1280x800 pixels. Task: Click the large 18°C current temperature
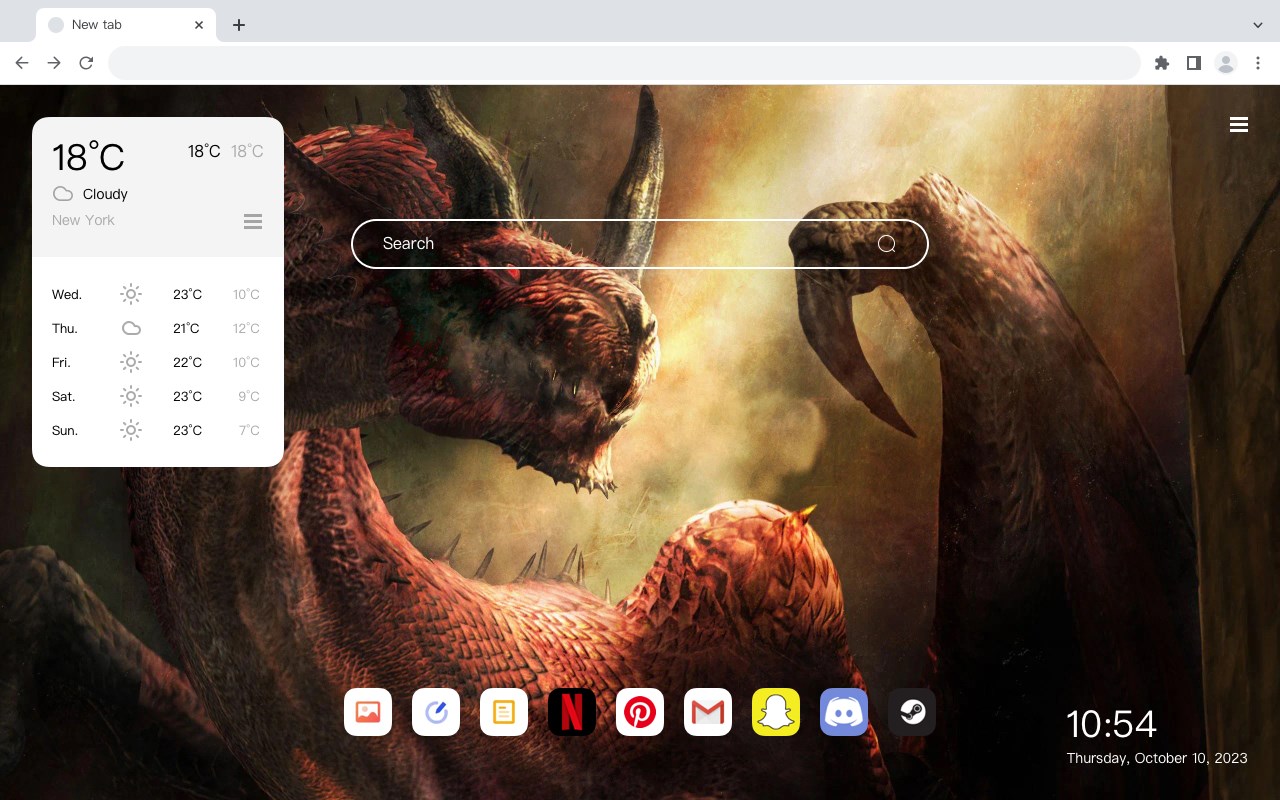tap(88, 157)
